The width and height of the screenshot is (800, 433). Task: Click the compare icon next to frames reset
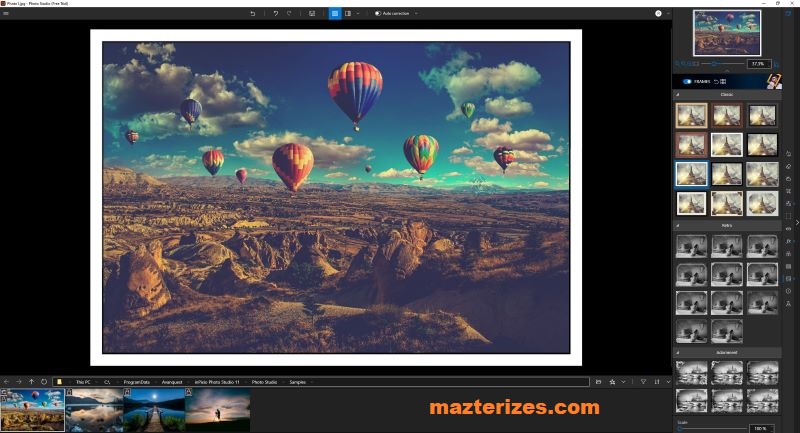[x=723, y=82]
